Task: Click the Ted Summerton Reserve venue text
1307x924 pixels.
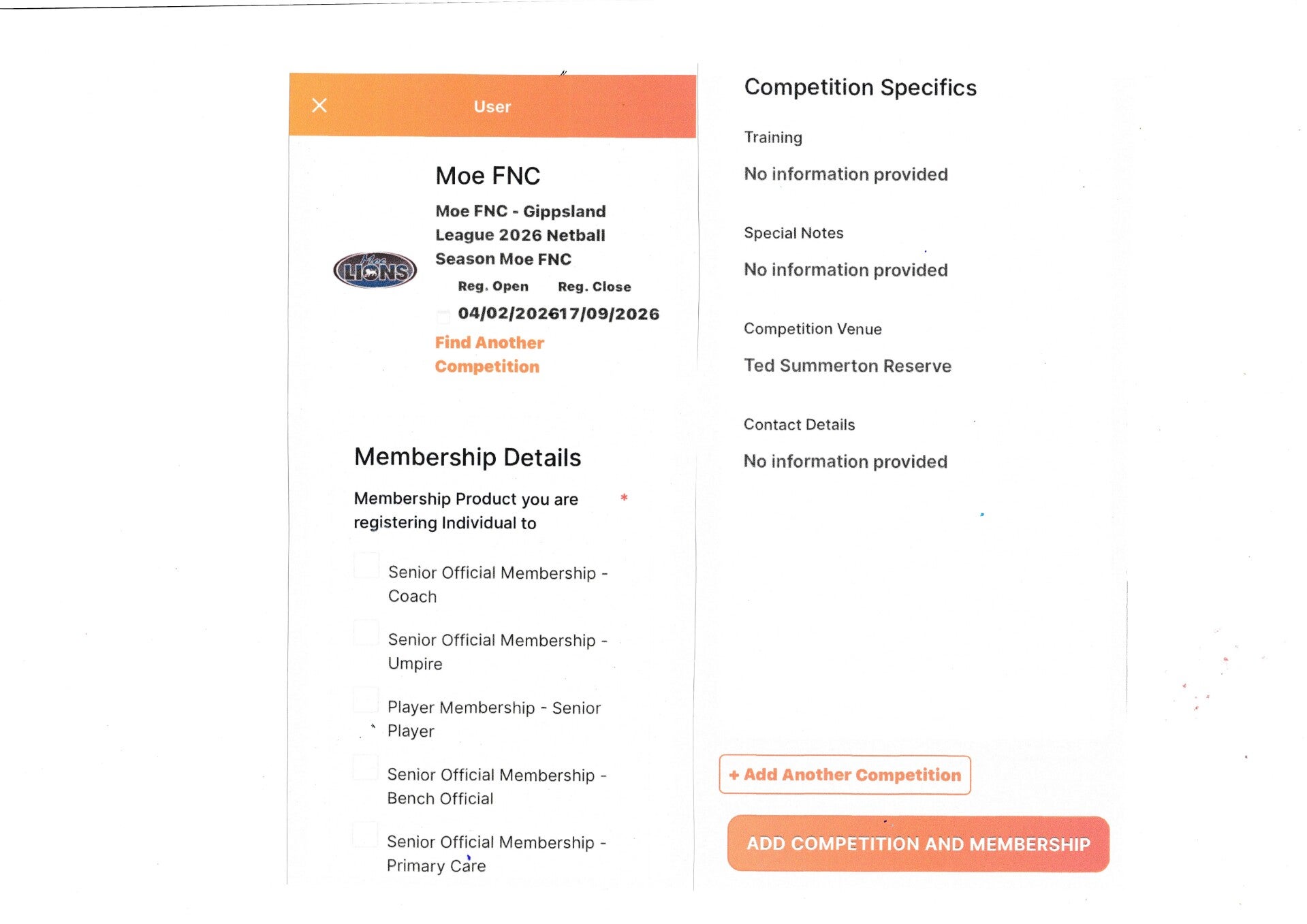Action: 847,366
